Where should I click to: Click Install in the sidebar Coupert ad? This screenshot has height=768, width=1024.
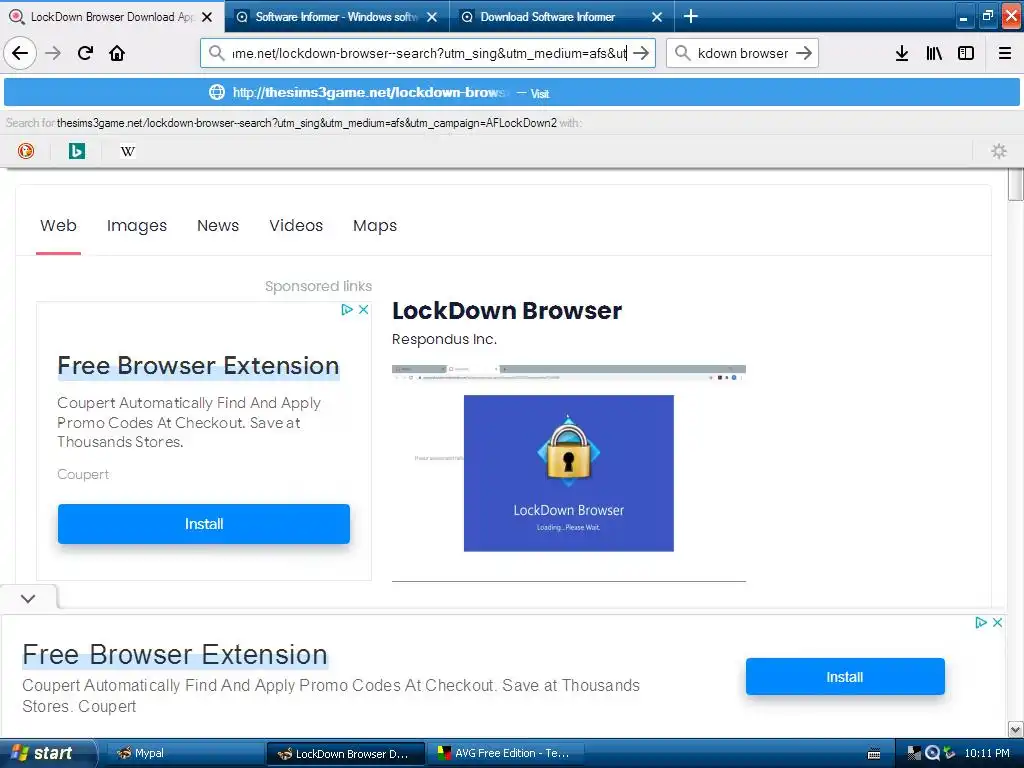204,524
